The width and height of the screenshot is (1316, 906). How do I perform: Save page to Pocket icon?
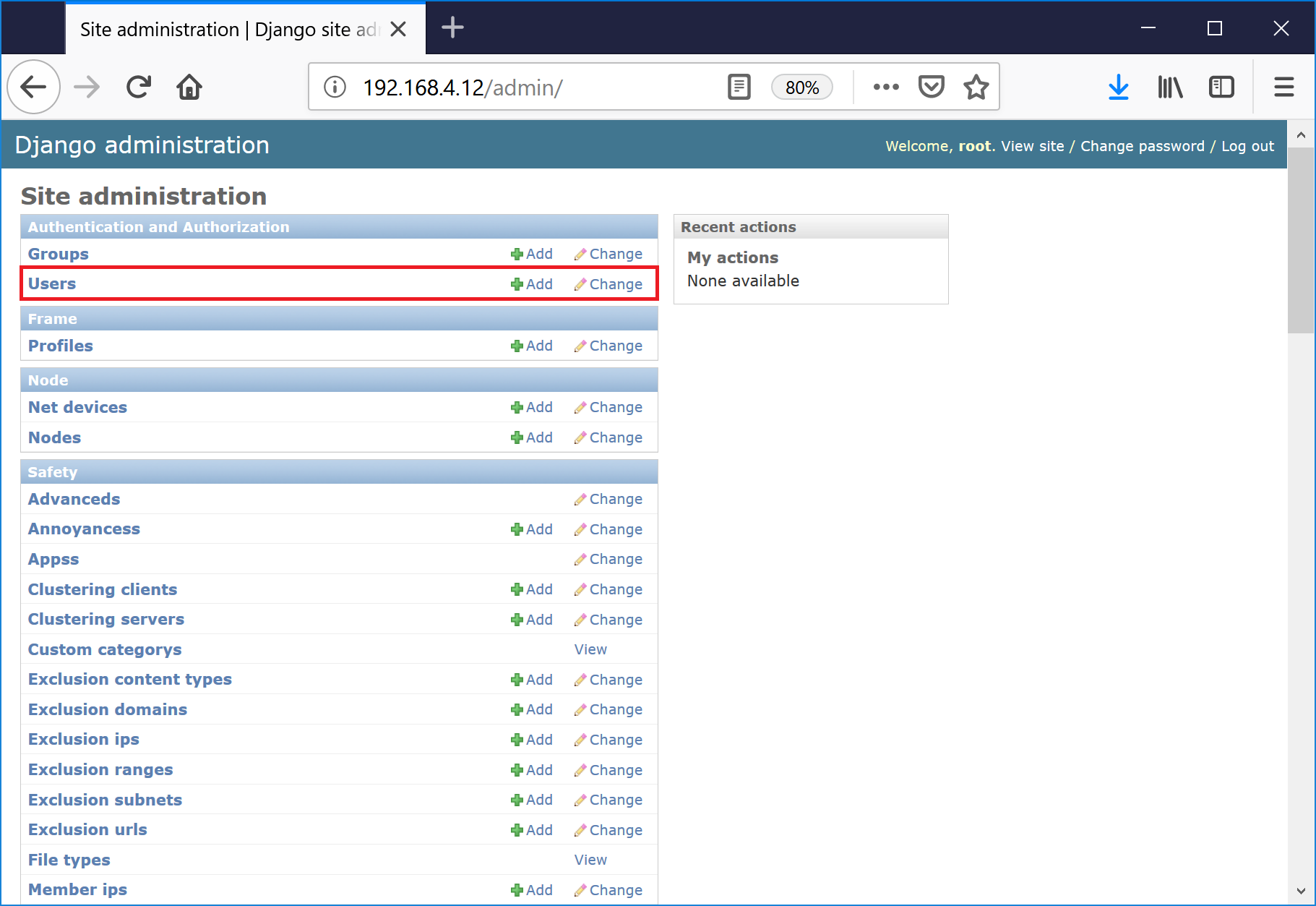click(x=931, y=87)
